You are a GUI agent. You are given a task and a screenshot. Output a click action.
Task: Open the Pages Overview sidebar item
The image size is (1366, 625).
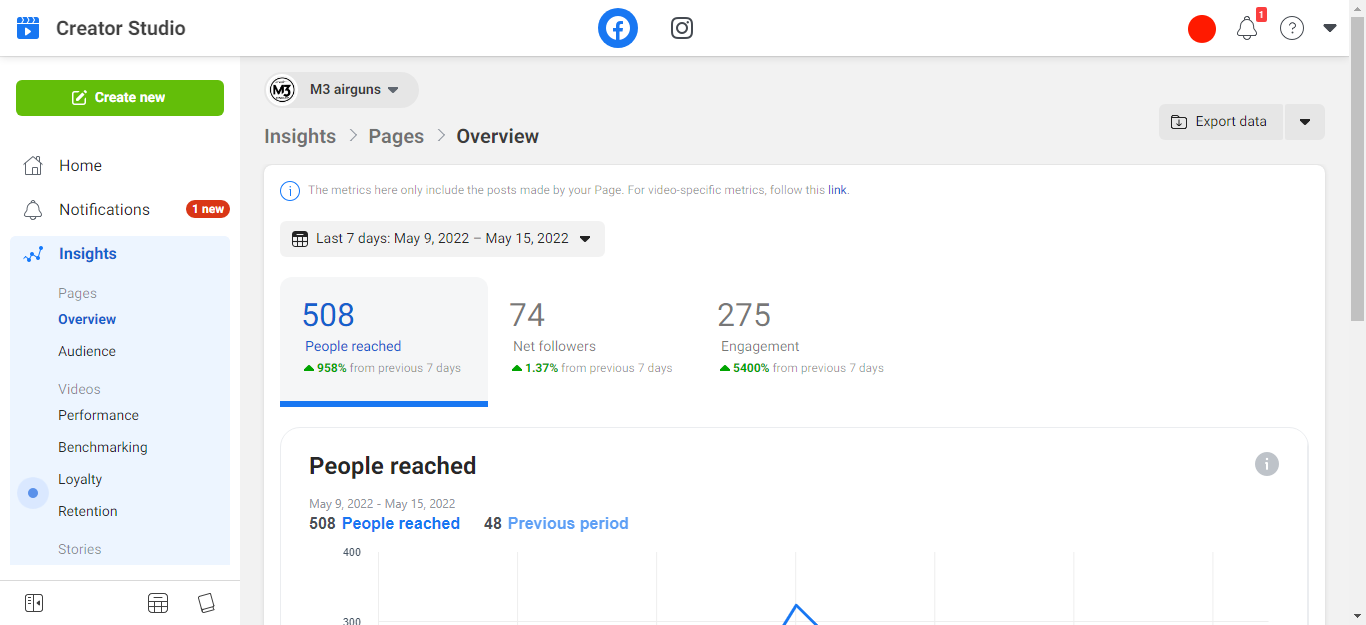pyautogui.click(x=87, y=319)
